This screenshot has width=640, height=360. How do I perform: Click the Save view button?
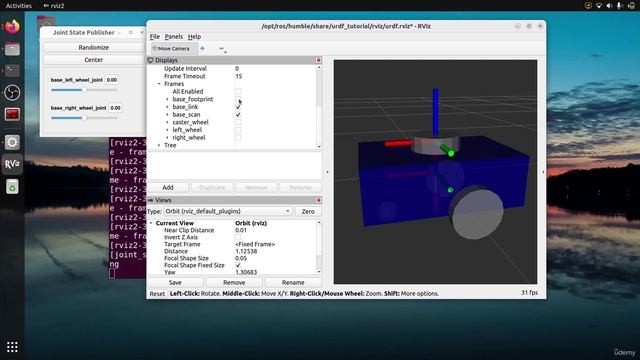pyautogui.click(x=175, y=282)
